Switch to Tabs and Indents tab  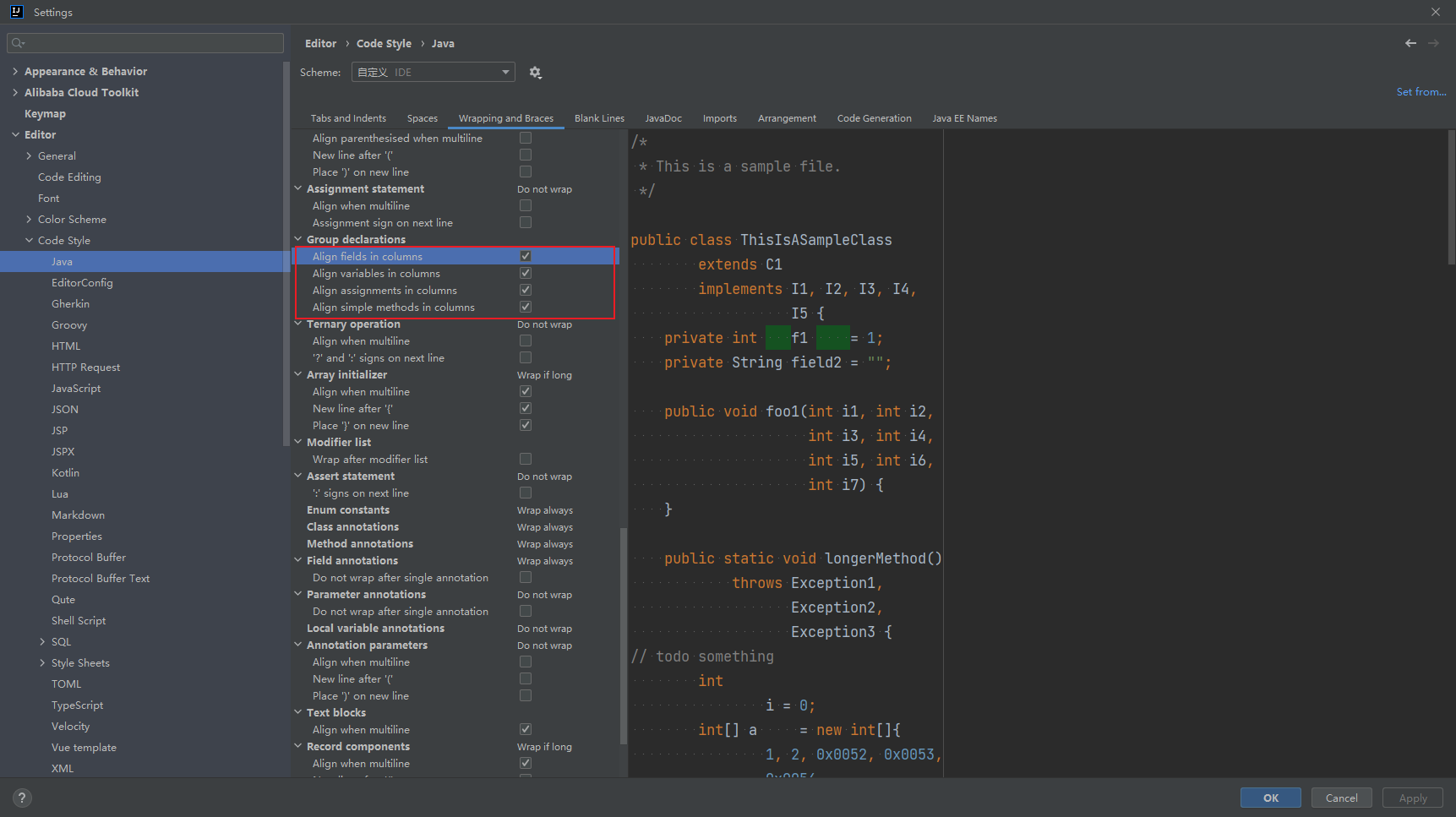click(x=348, y=118)
